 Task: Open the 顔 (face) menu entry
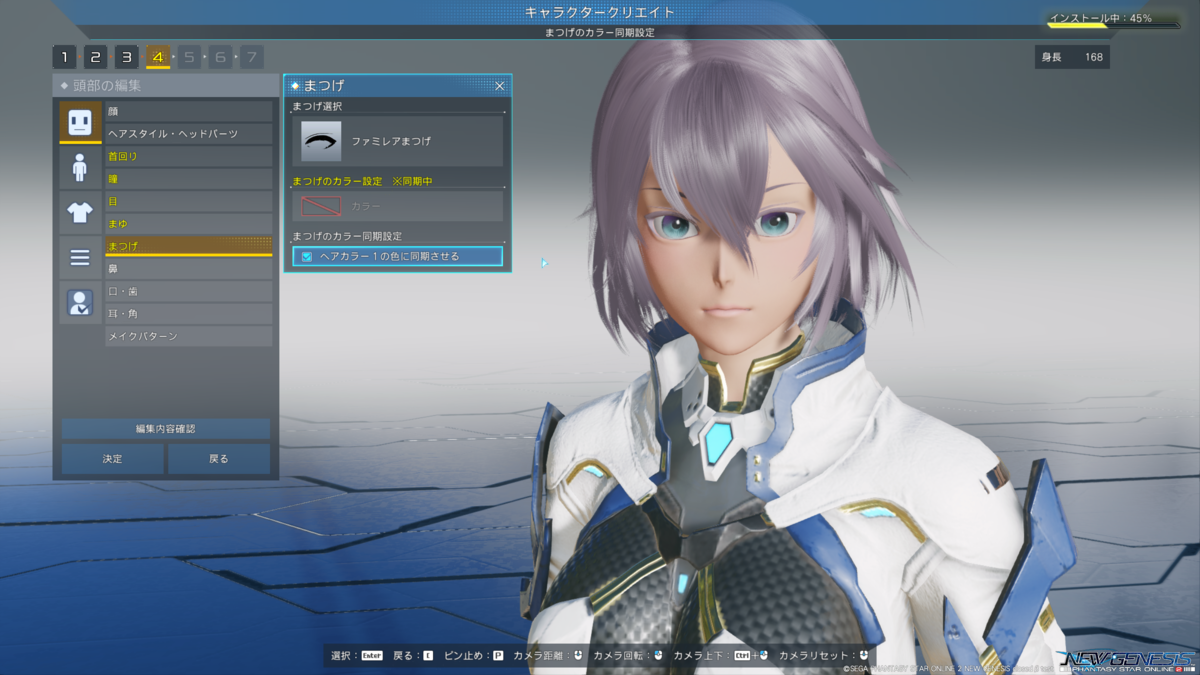point(188,111)
